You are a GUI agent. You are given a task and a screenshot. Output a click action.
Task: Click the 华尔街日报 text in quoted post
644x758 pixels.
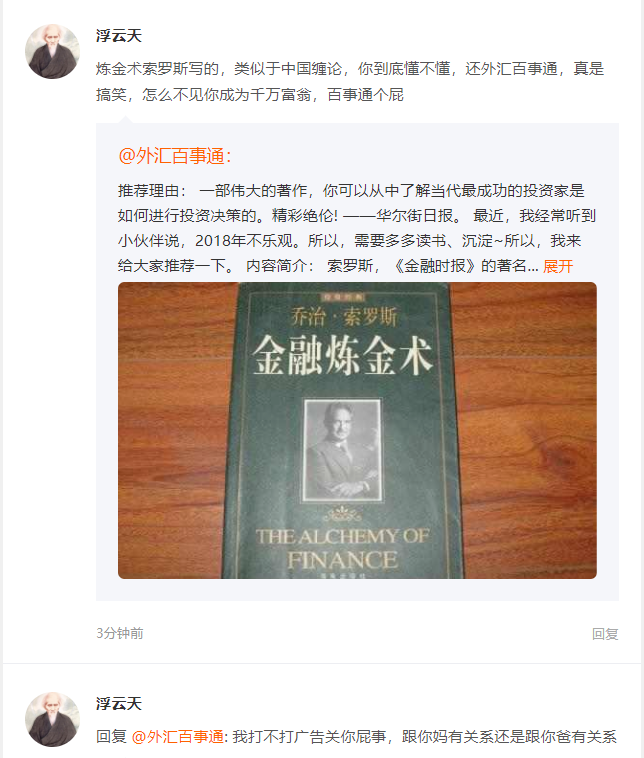[414, 216]
